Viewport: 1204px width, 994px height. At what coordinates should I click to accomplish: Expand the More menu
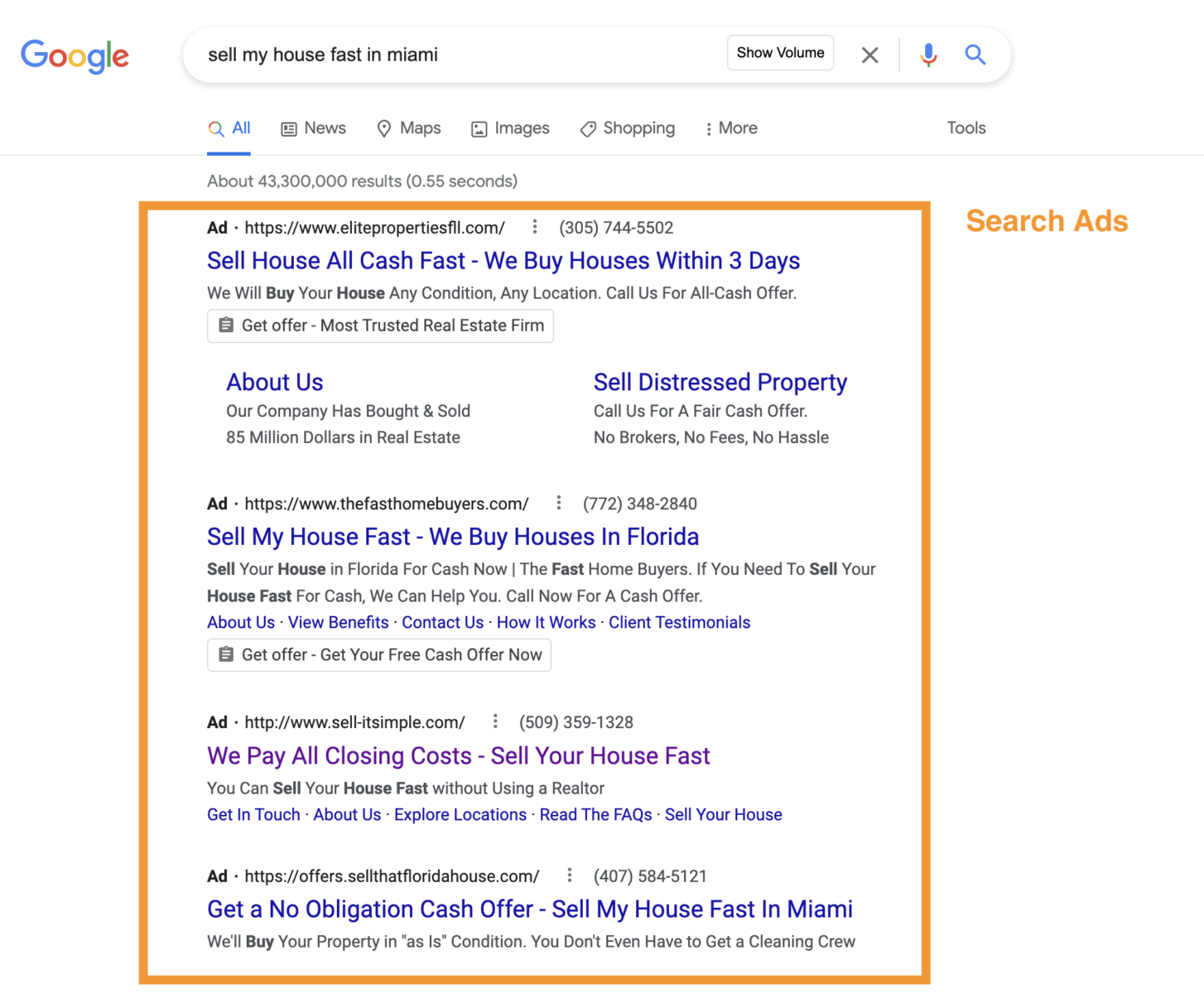tap(731, 128)
